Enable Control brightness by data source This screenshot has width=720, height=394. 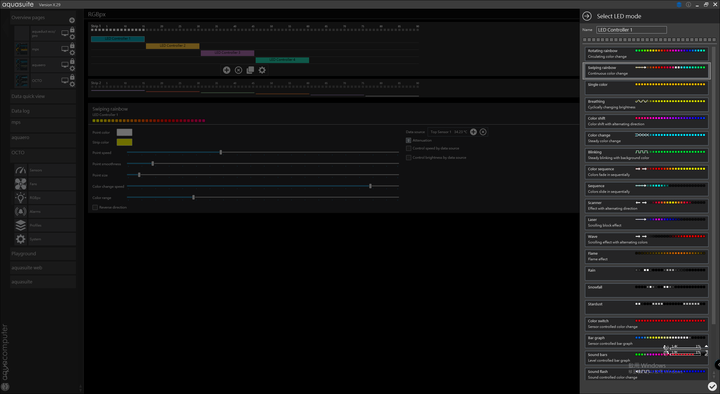(x=408, y=158)
